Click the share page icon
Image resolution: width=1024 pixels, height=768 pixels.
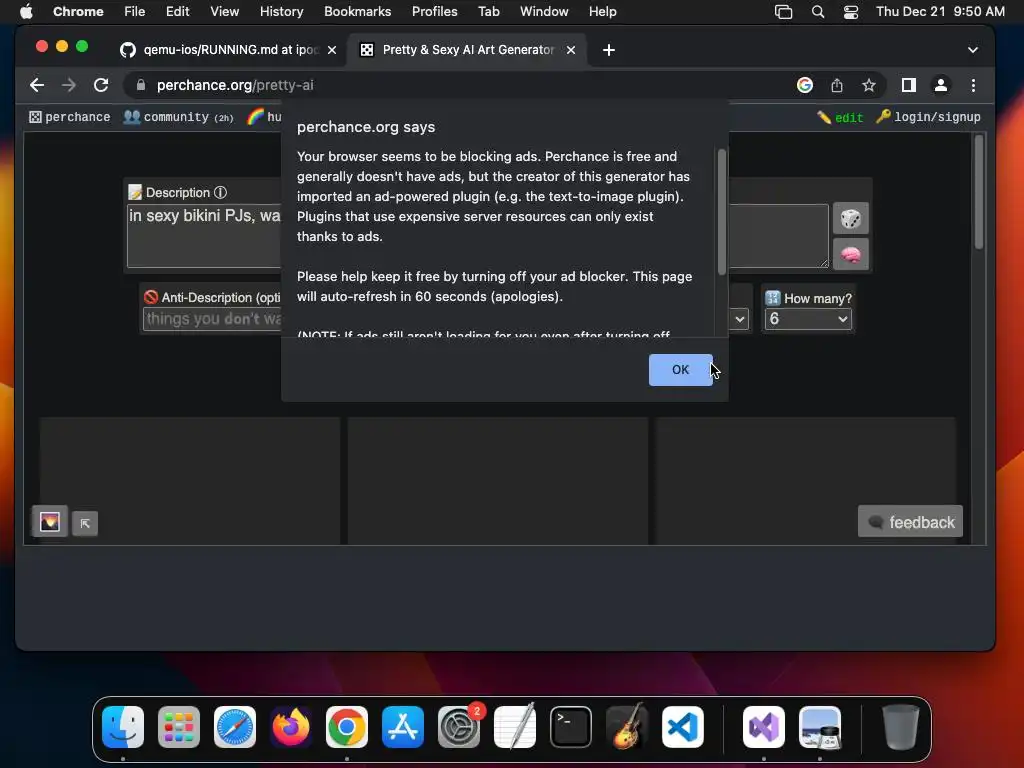pyautogui.click(x=837, y=85)
